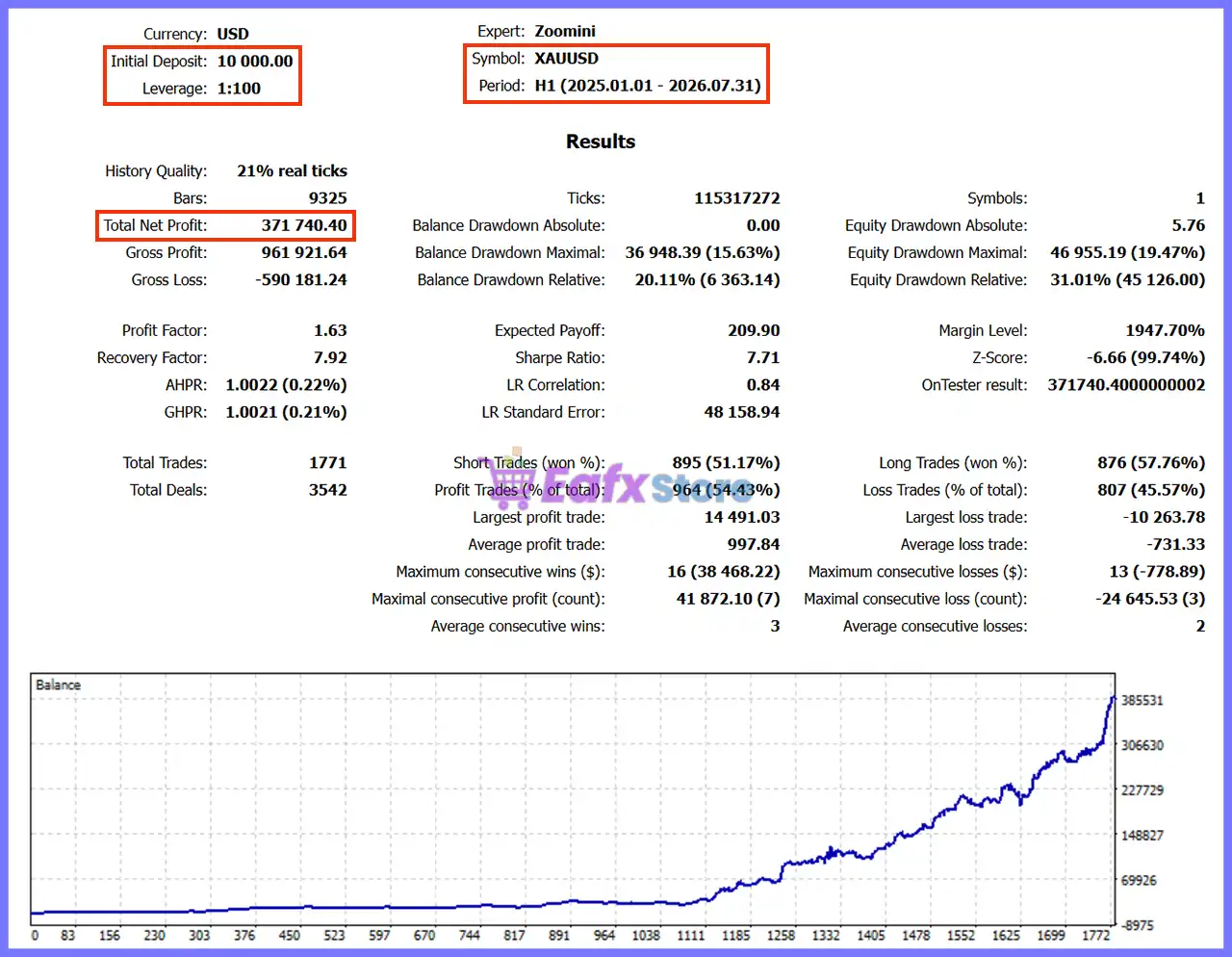Select the chart axis value '227729'
This screenshot has height=957, width=1232.
(1142, 790)
